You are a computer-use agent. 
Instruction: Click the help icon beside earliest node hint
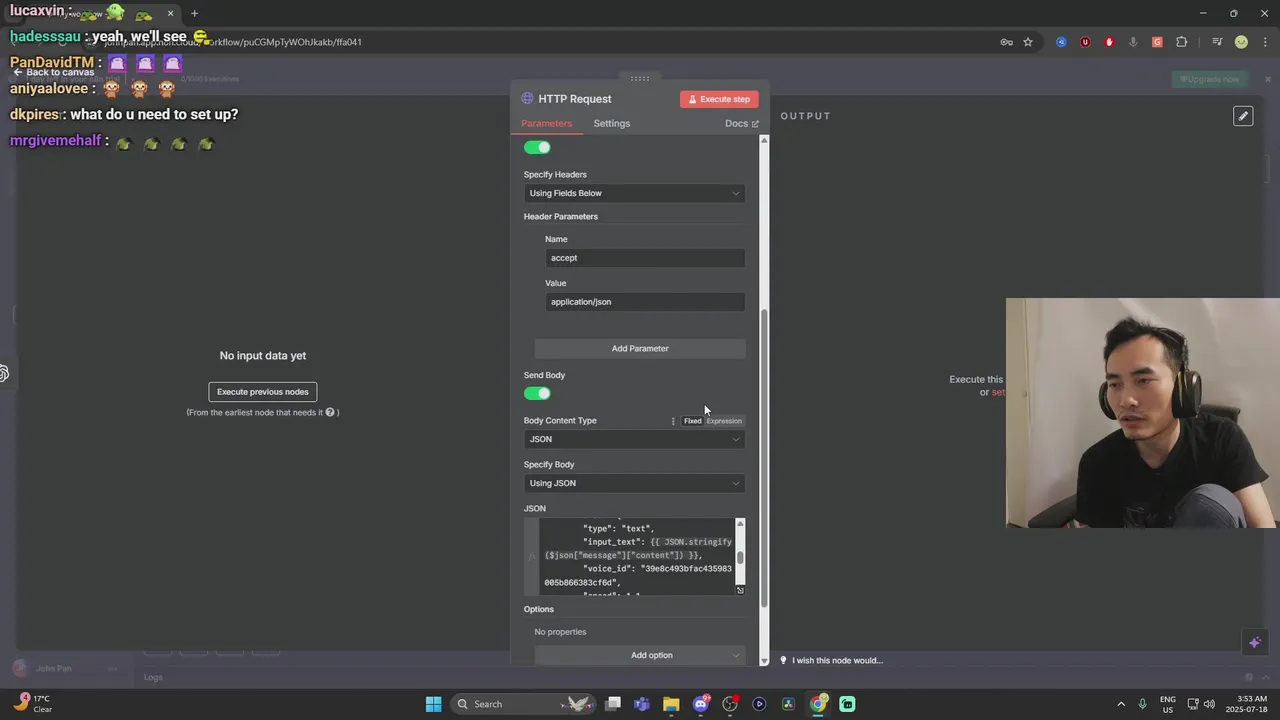coord(330,412)
